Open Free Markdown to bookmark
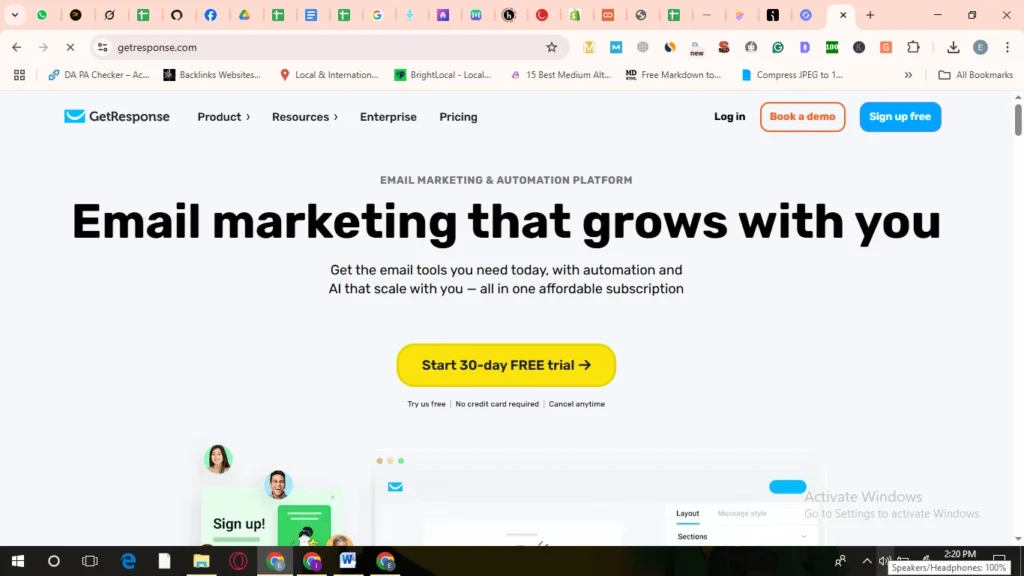 [673, 75]
